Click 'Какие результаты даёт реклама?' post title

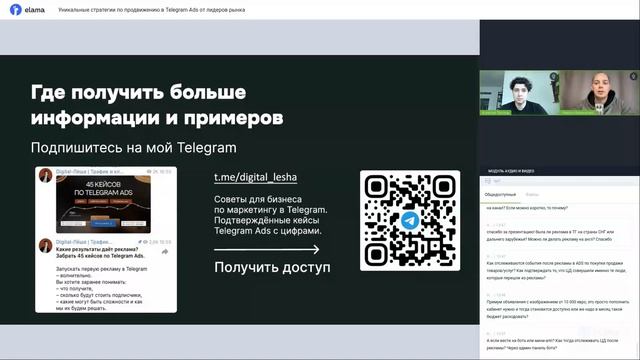97,249
